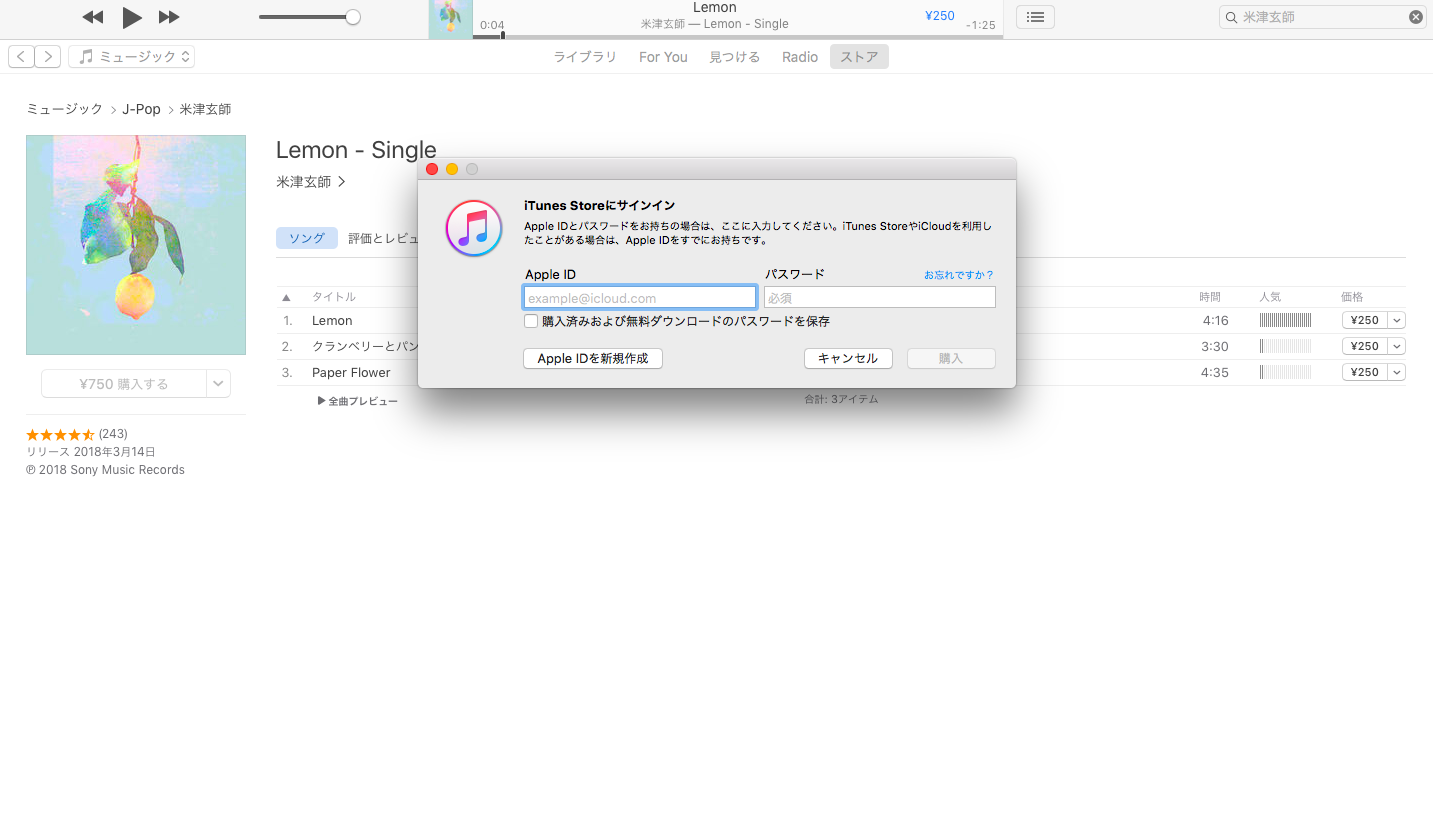Sort by the 価格 column header
1433x819 pixels.
[1352, 297]
